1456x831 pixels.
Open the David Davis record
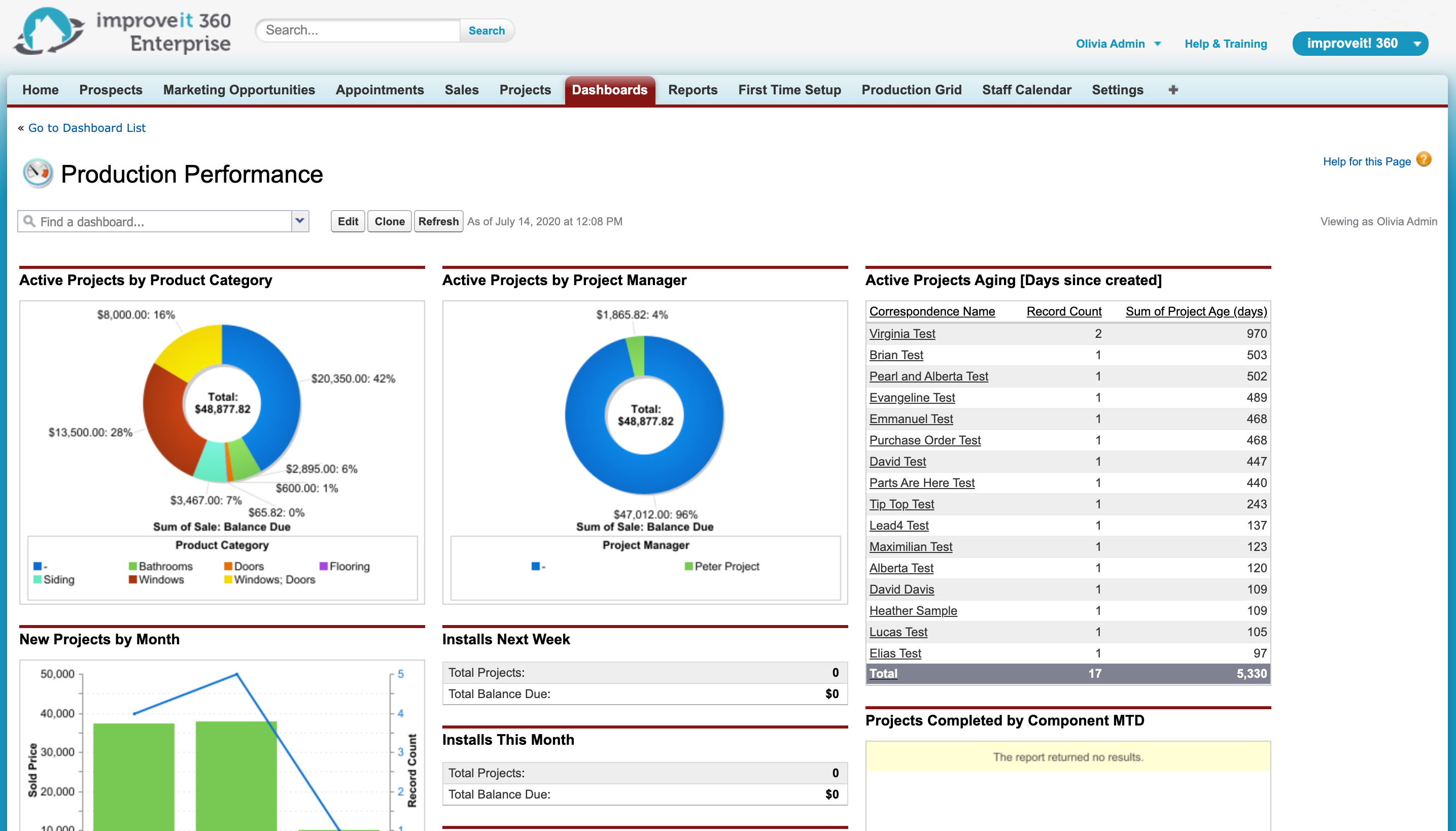pyautogui.click(x=901, y=589)
